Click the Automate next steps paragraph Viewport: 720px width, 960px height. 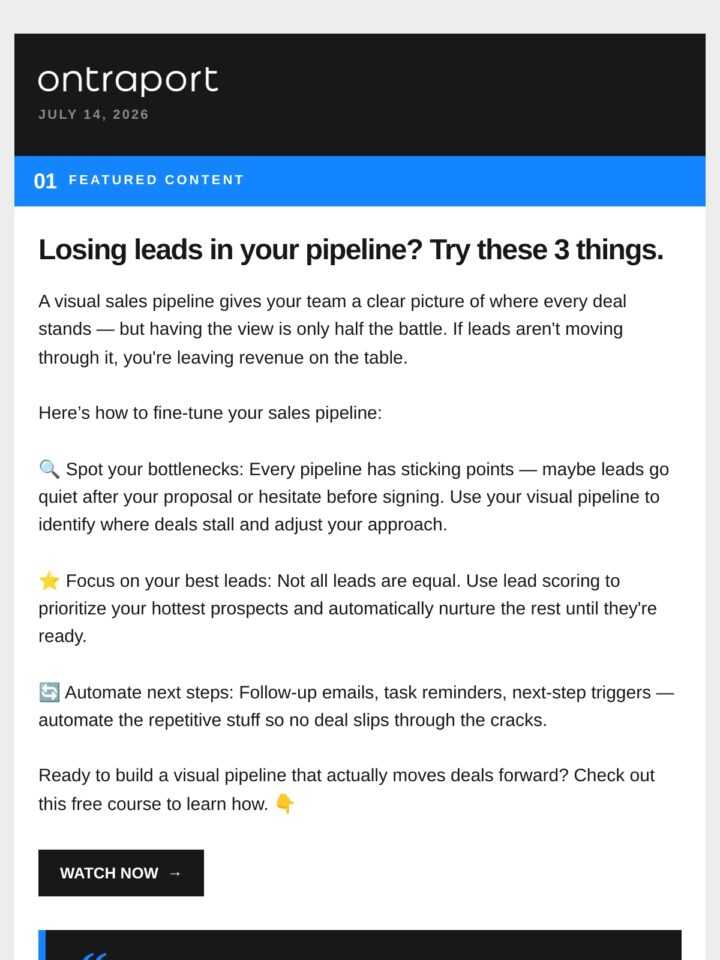pos(356,706)
